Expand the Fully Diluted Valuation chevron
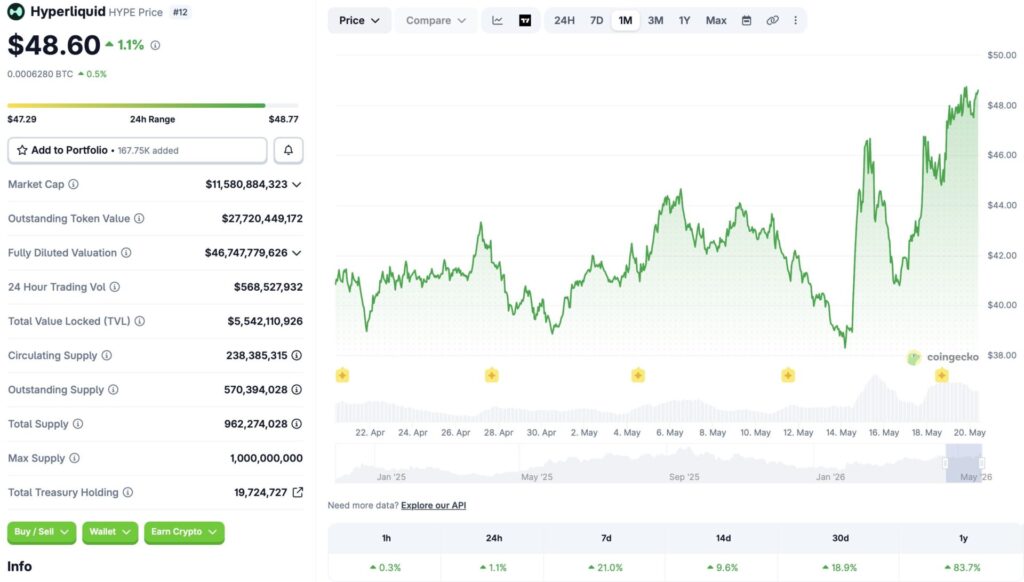 (x=296, y=253)
